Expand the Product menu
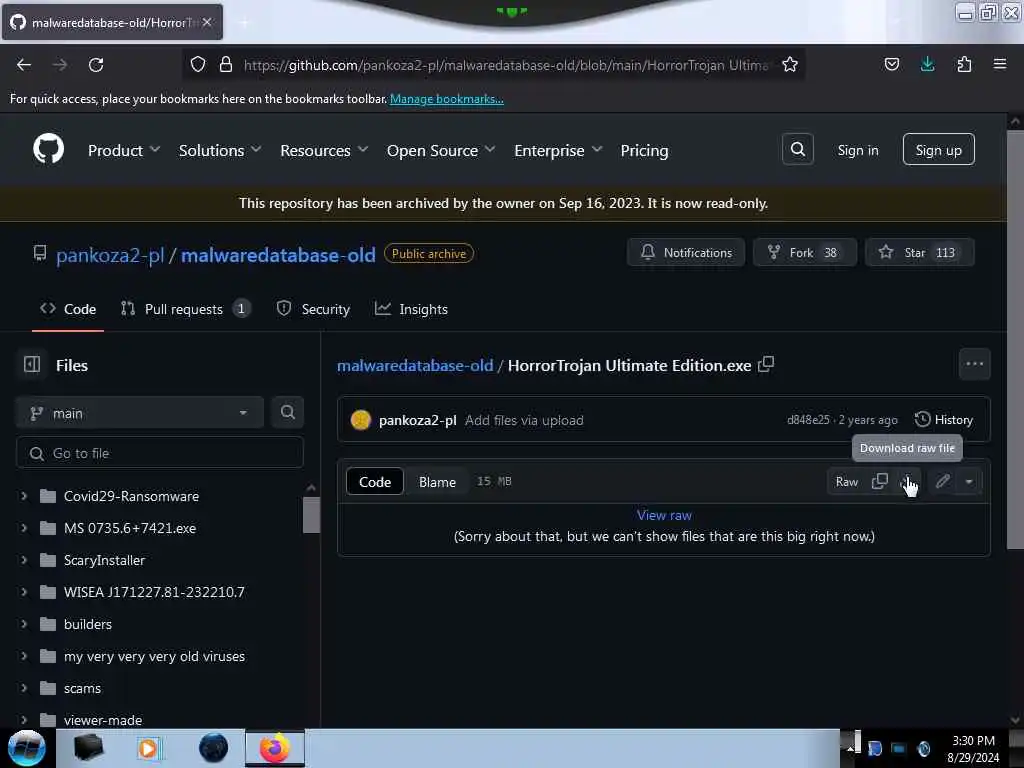This screenshot has width=1024, height=768. 124,150
